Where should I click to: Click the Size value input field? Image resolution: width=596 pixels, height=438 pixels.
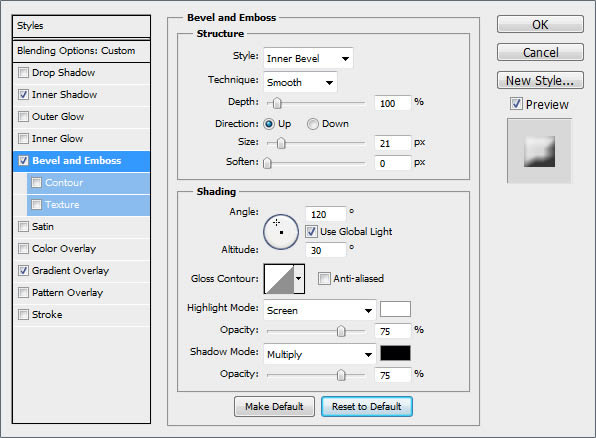click(x=393, y=143)
